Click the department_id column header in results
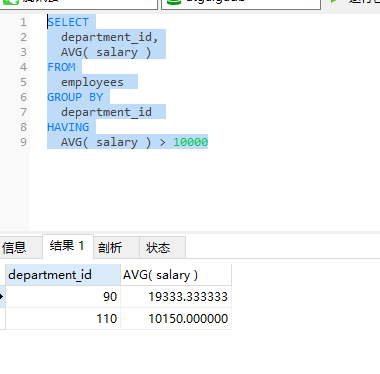 click(x=63, y=275)
